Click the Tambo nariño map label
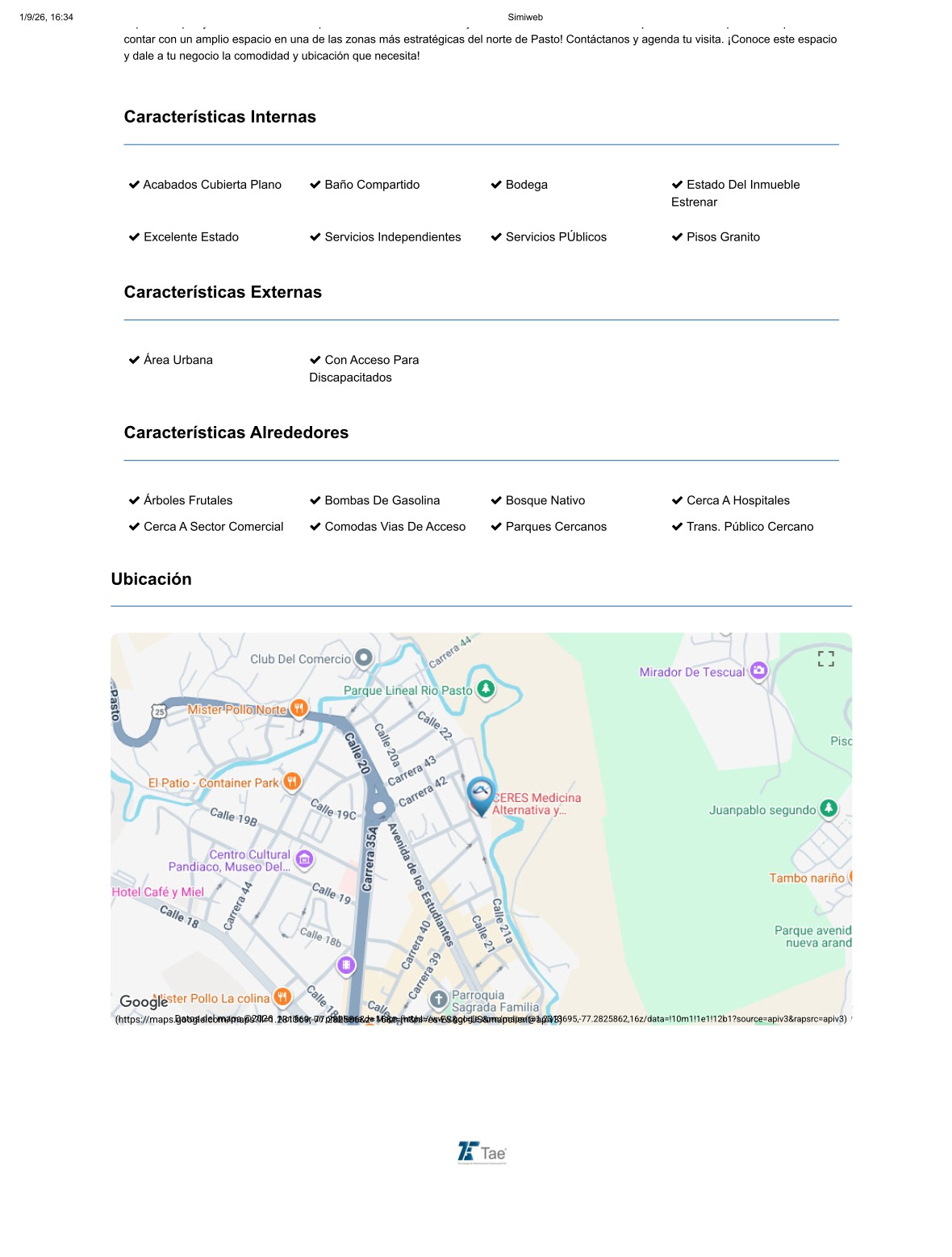 pos(807,878)
